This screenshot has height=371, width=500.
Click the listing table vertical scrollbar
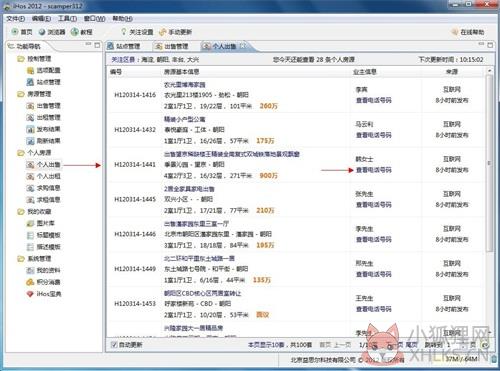[489, 163]
